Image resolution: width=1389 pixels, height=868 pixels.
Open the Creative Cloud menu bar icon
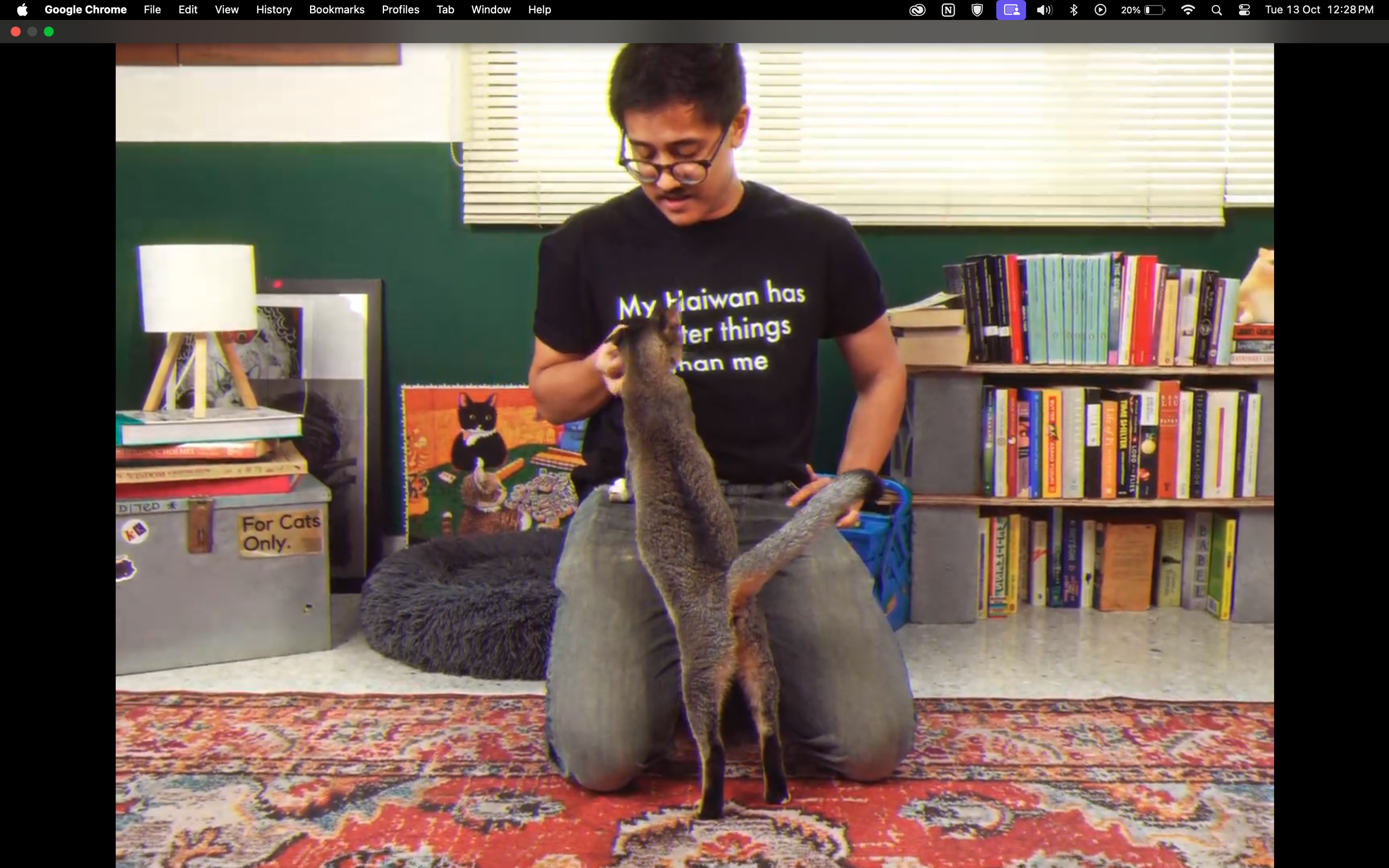pyautogui.click(x=917, y=10)
